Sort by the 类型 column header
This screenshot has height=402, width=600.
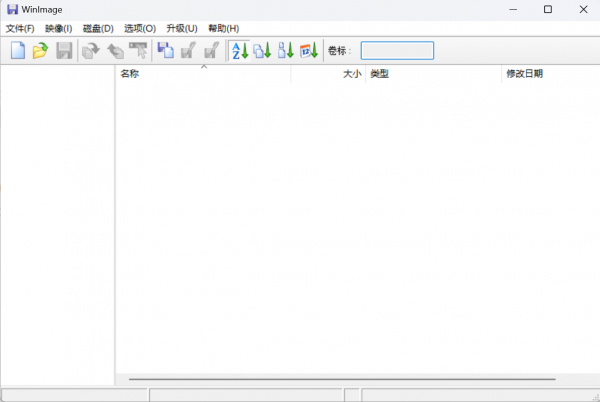[434, 74]
